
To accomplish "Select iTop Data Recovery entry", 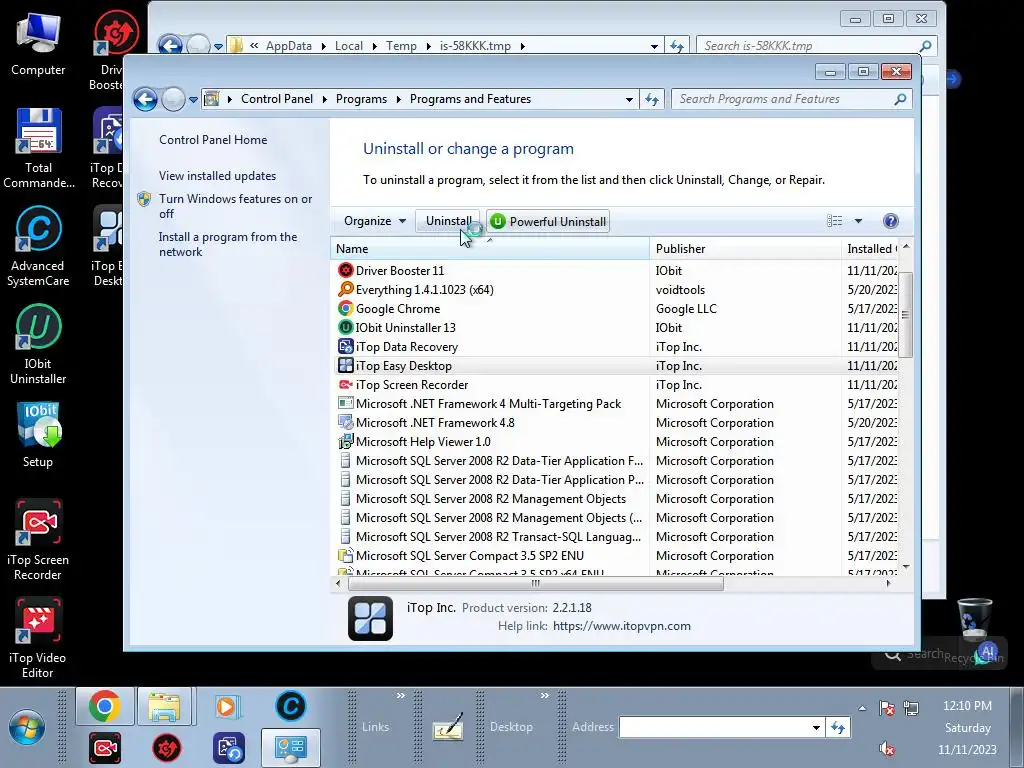I will click(398, 346).
